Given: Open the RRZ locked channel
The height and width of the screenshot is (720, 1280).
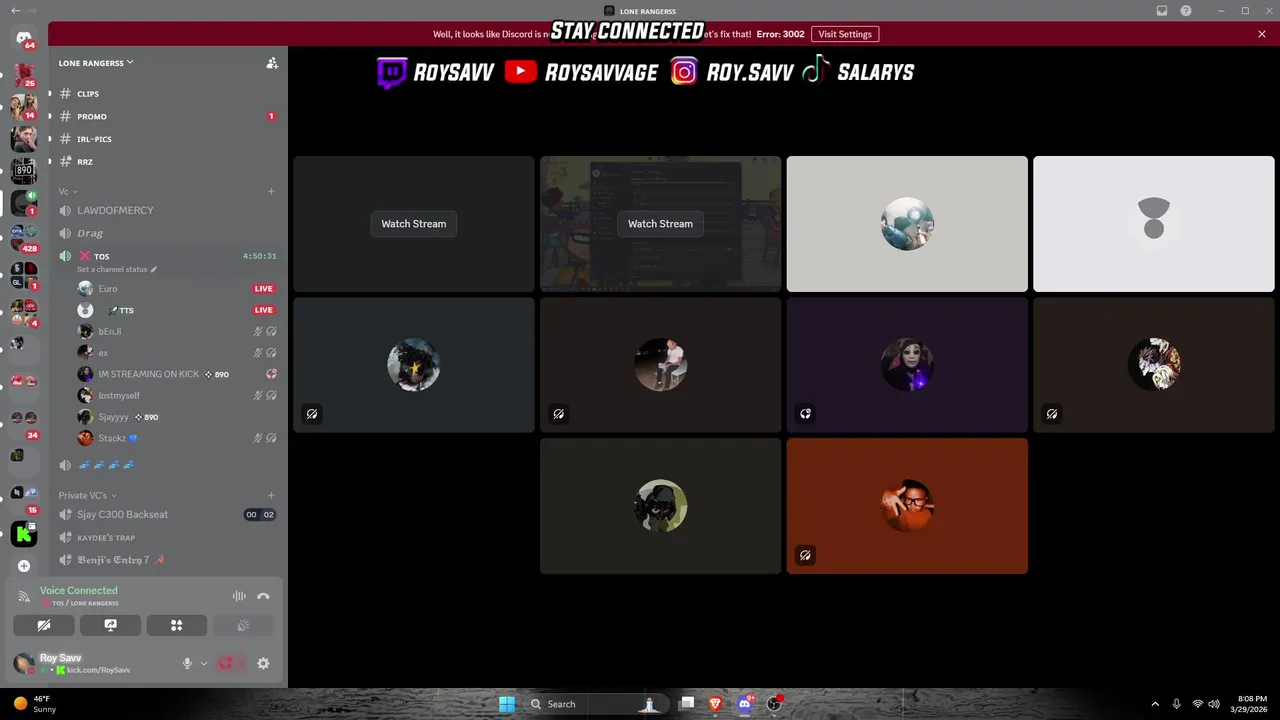Looking at the screenshot, I should click(167, 162).
